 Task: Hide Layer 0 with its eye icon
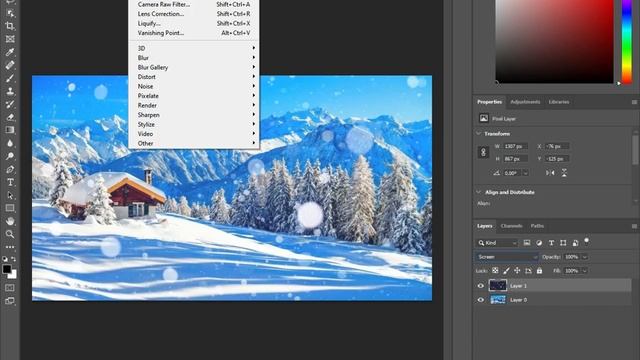480,300
